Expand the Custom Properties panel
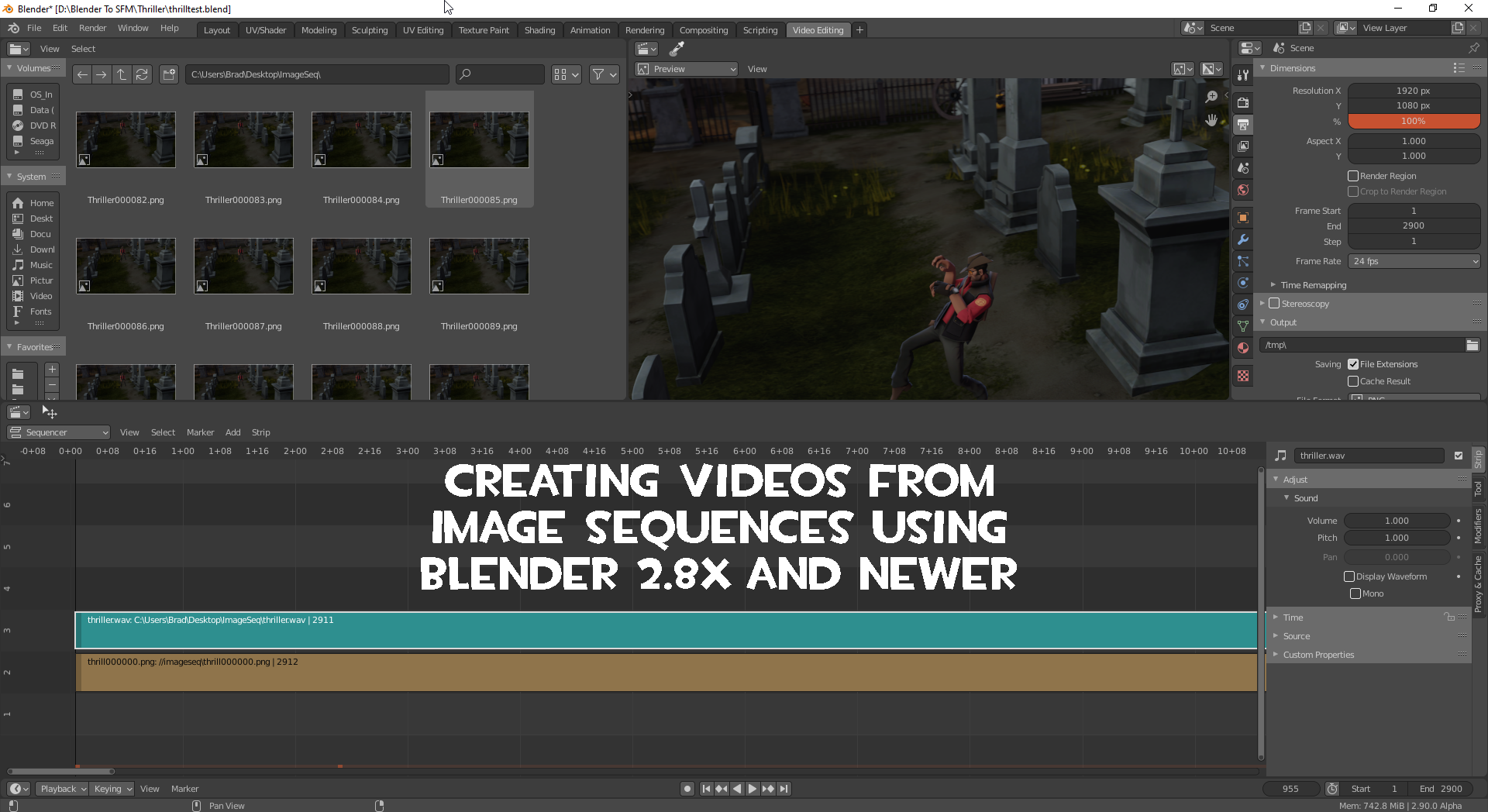The width and height of the screenshot is (1488, 812). (x=1318, y=655)
